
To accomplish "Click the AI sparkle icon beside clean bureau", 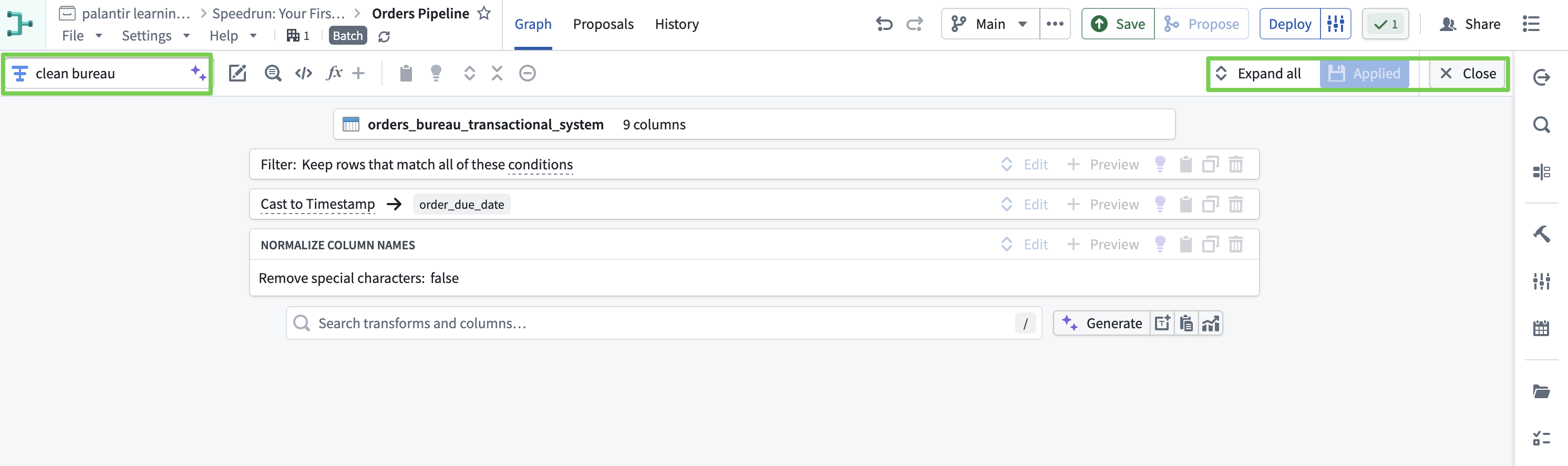I will tap(198, 73).
